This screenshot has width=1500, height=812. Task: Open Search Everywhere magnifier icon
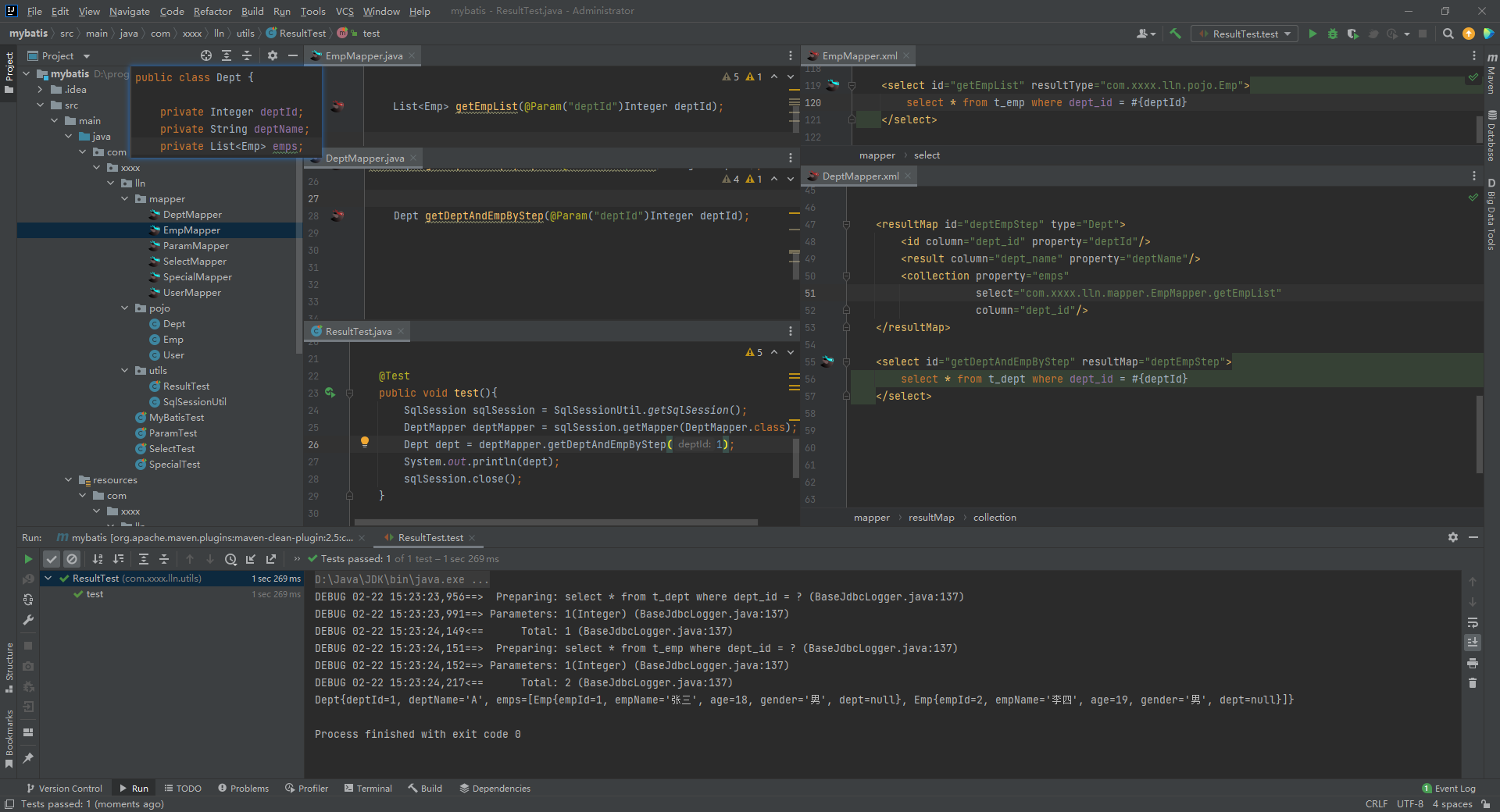point(1448,34)
